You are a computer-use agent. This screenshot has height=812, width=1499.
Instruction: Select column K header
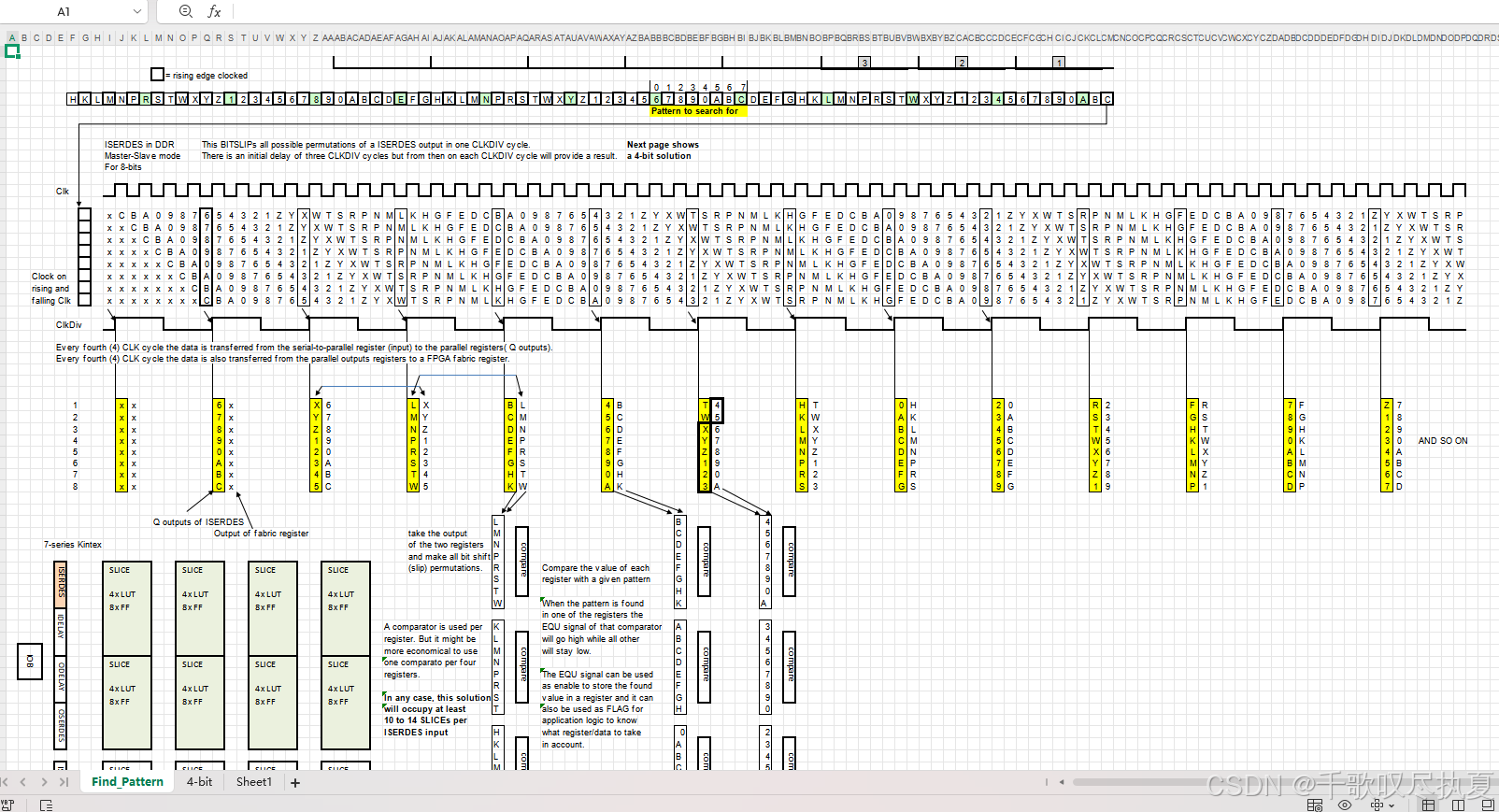click(x=134, y=37)
